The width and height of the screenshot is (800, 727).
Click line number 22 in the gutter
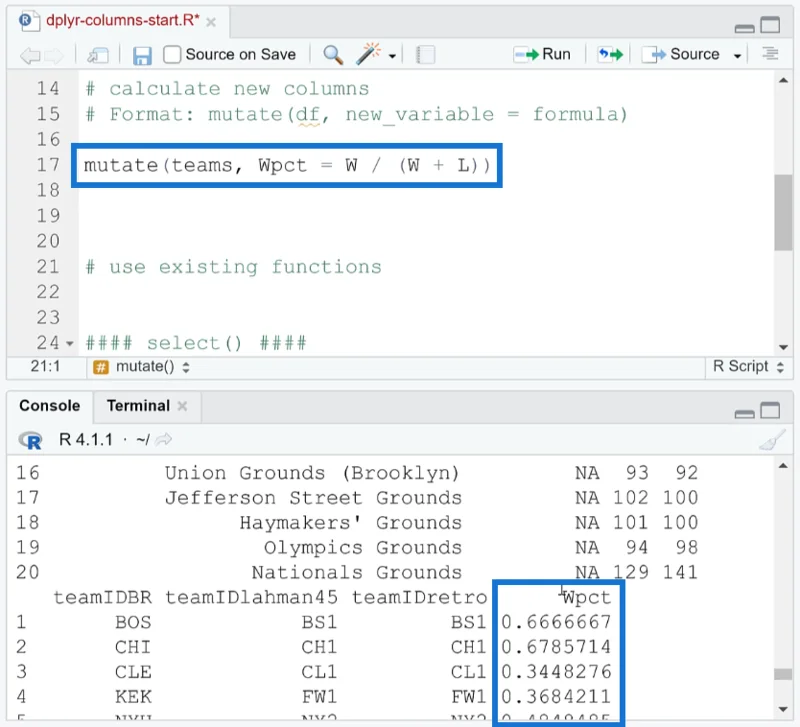(48, 292)
